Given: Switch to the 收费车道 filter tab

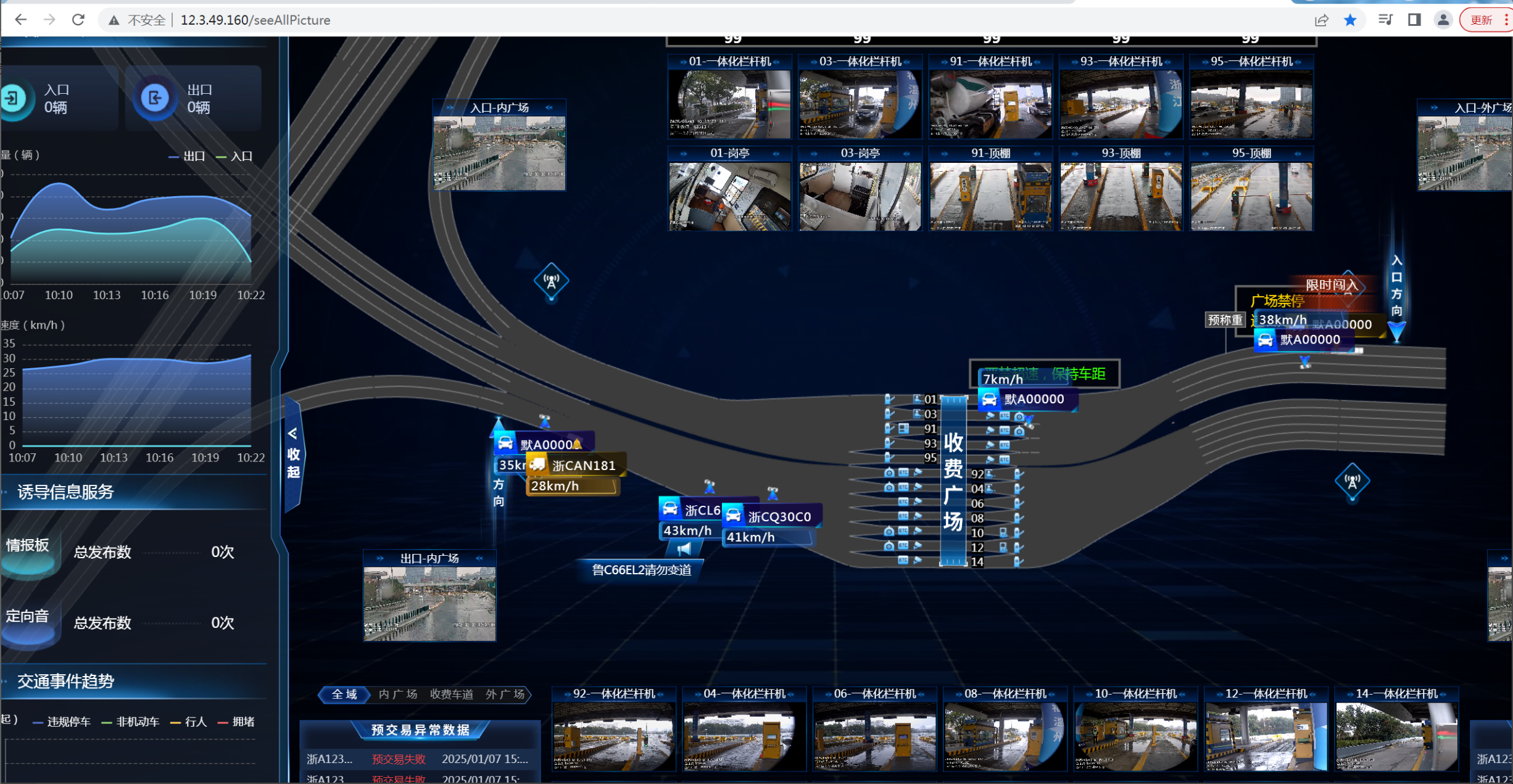Looking at the screenshot, I should pos(451,695).
